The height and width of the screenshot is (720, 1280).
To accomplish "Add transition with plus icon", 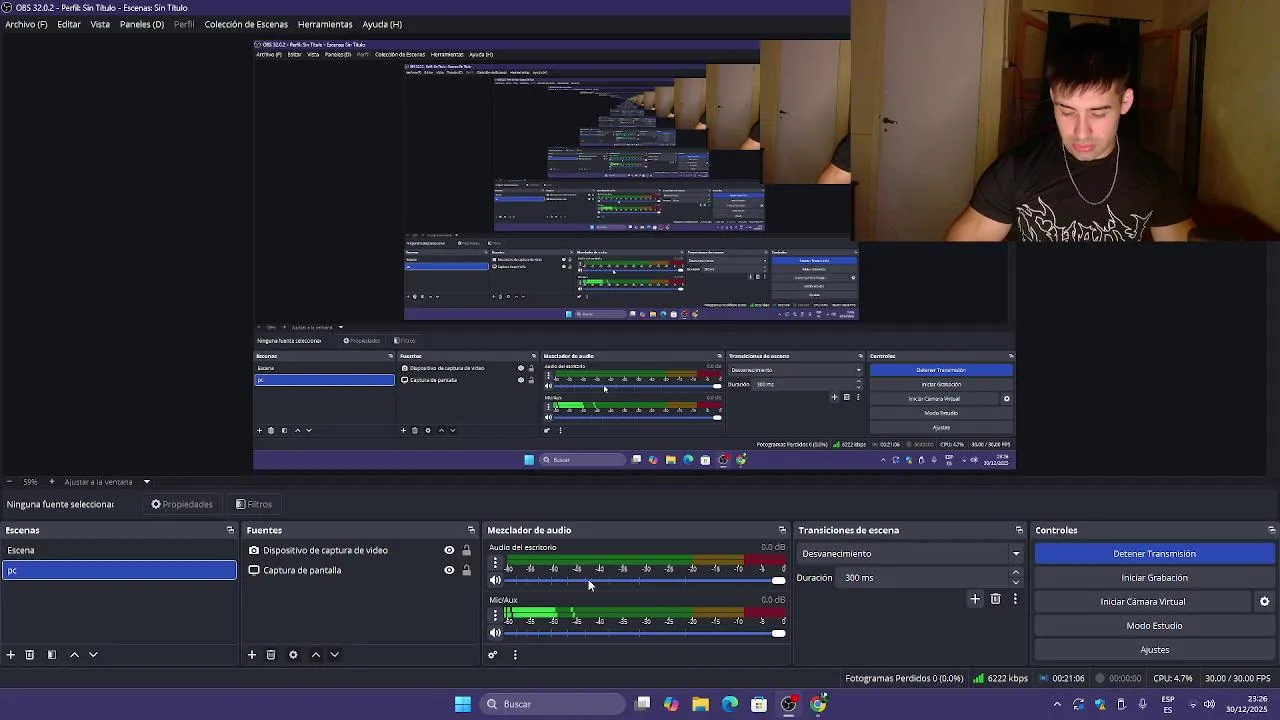I will (x=975, y=599).
